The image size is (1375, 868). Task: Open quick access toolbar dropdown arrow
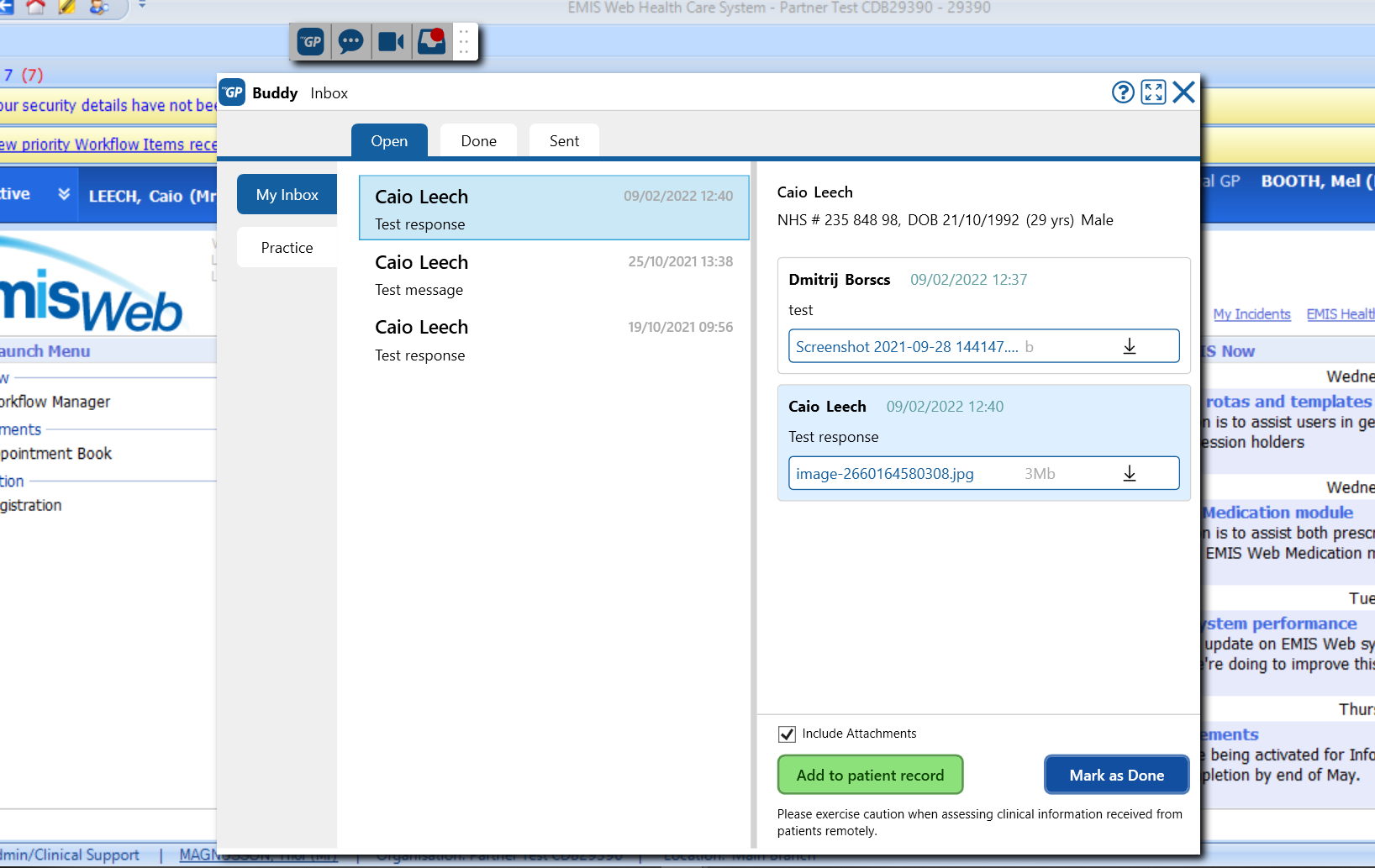point(142,6)
